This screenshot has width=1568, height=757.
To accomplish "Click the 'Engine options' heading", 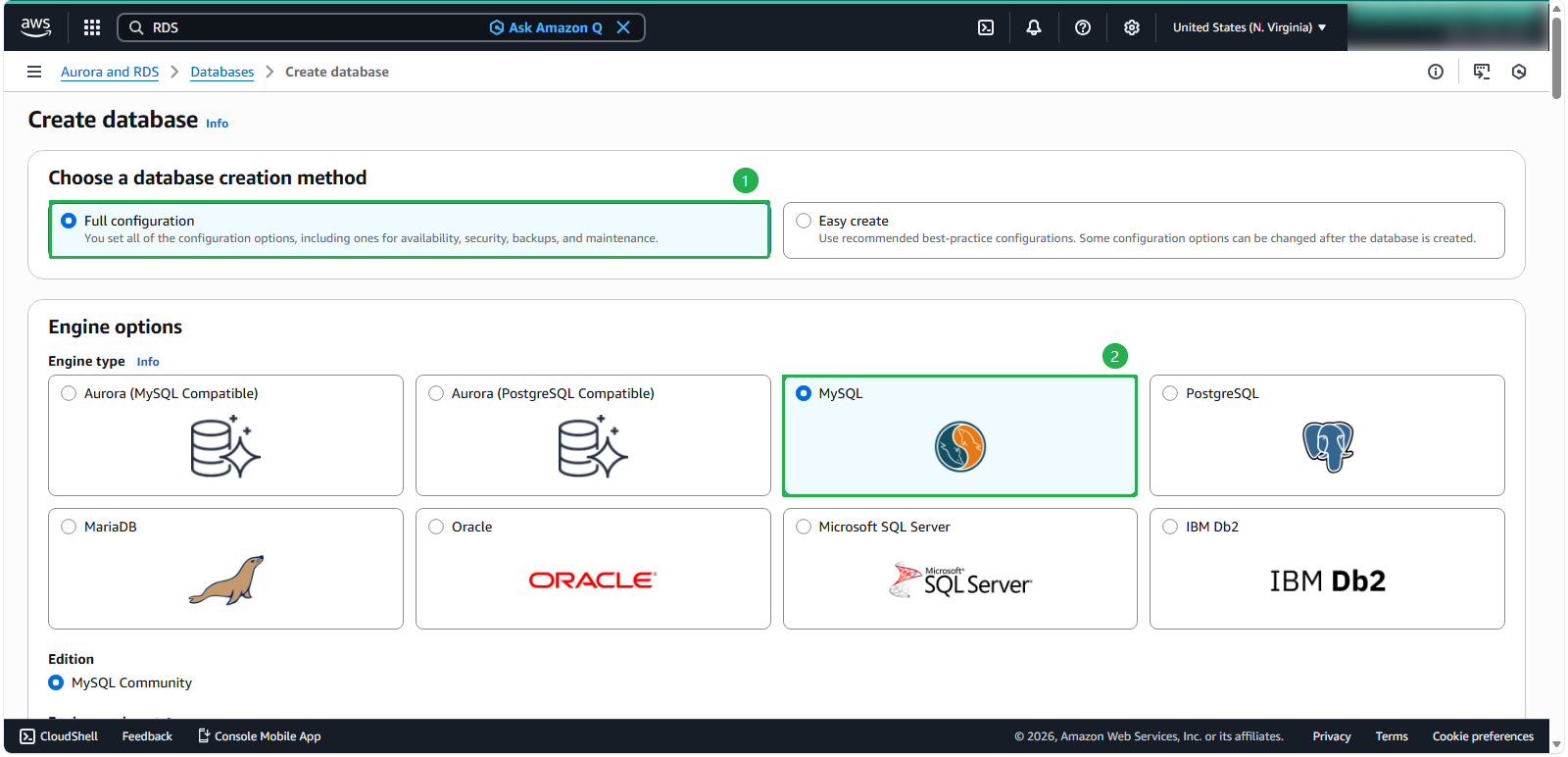I will point(116,327).
